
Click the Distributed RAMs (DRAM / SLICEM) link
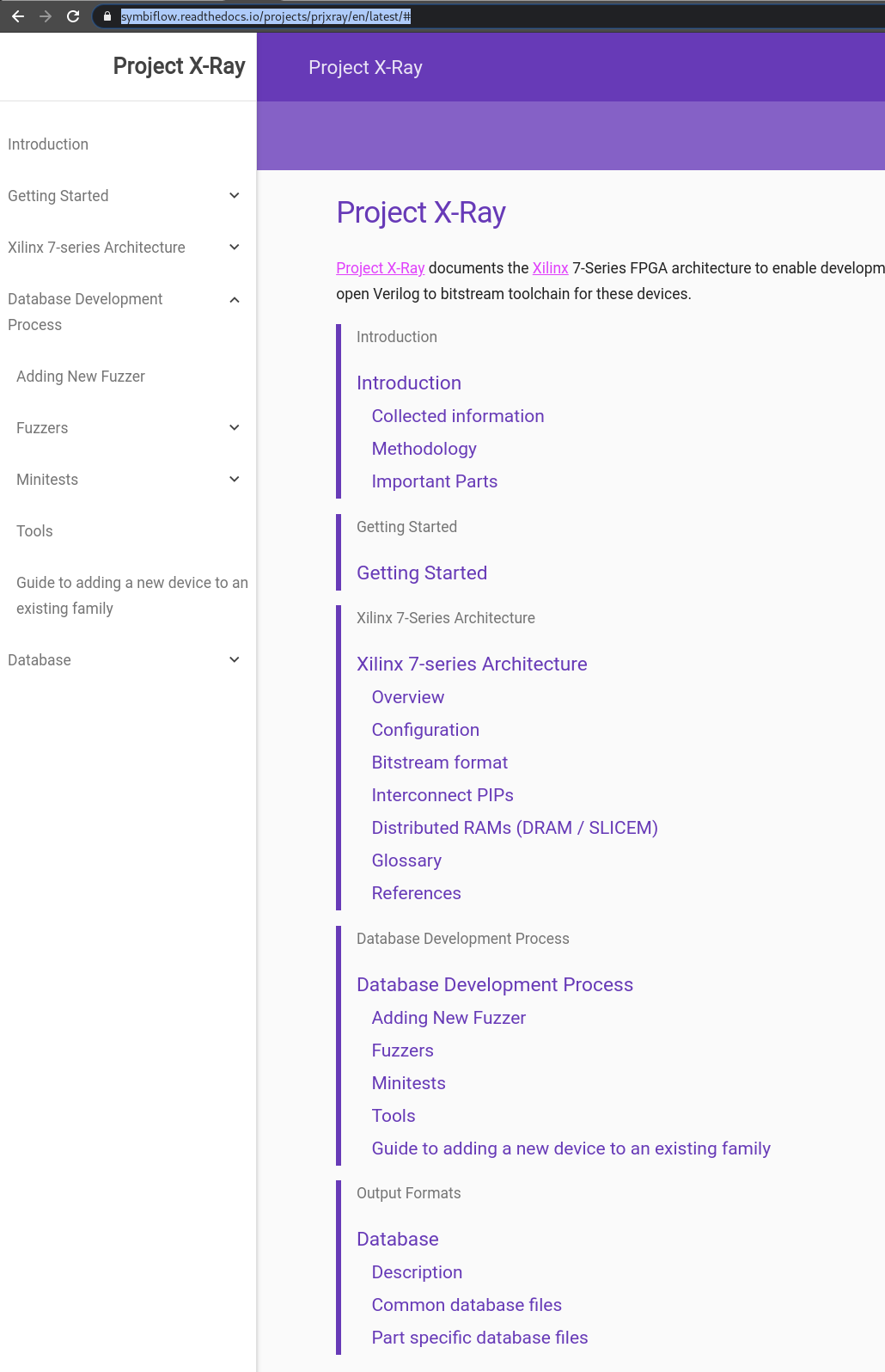(x=514, y=828)
